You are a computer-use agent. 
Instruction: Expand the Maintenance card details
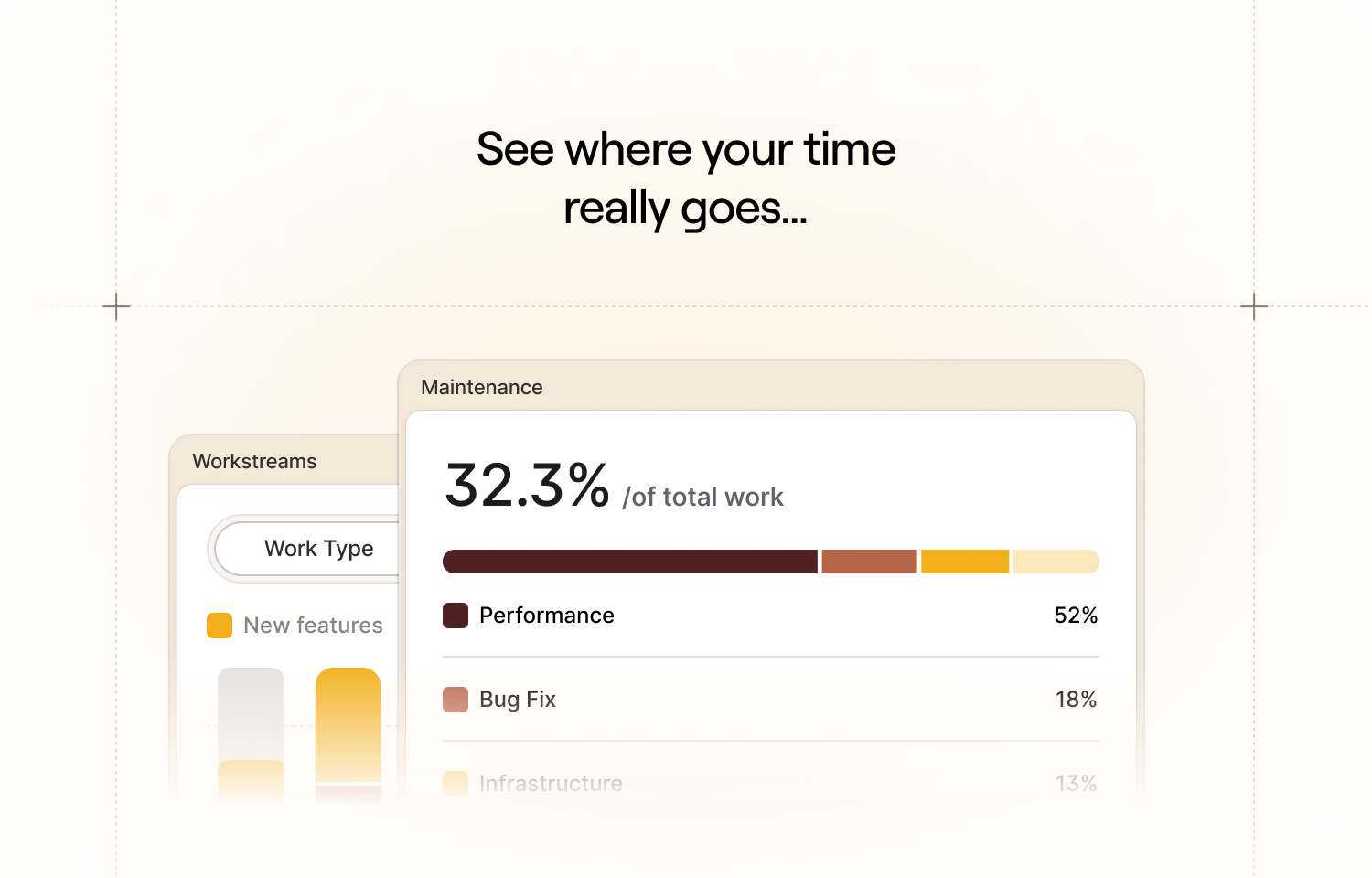[482, 387]
